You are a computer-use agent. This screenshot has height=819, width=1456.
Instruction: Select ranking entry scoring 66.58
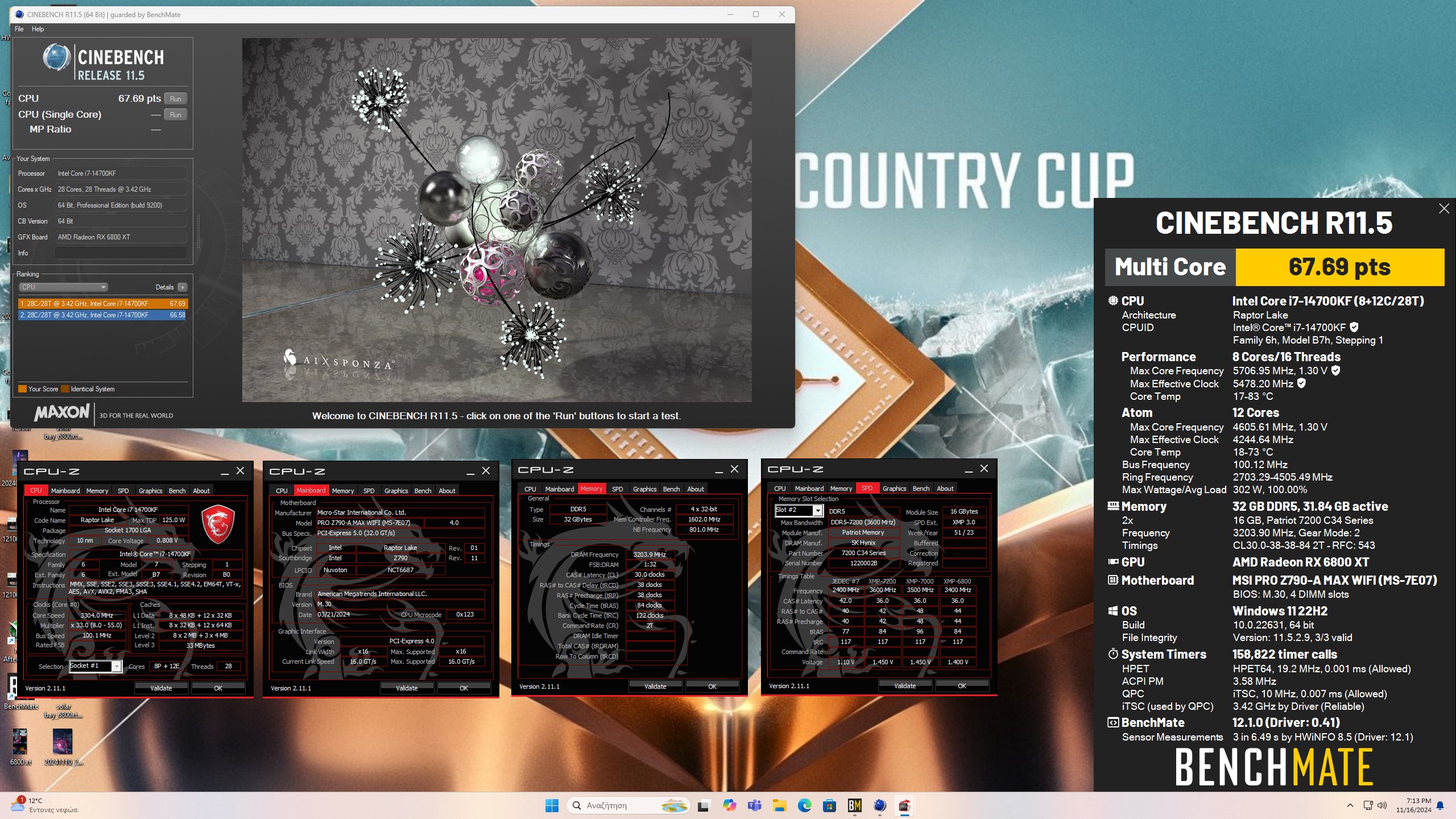(102, 315)
